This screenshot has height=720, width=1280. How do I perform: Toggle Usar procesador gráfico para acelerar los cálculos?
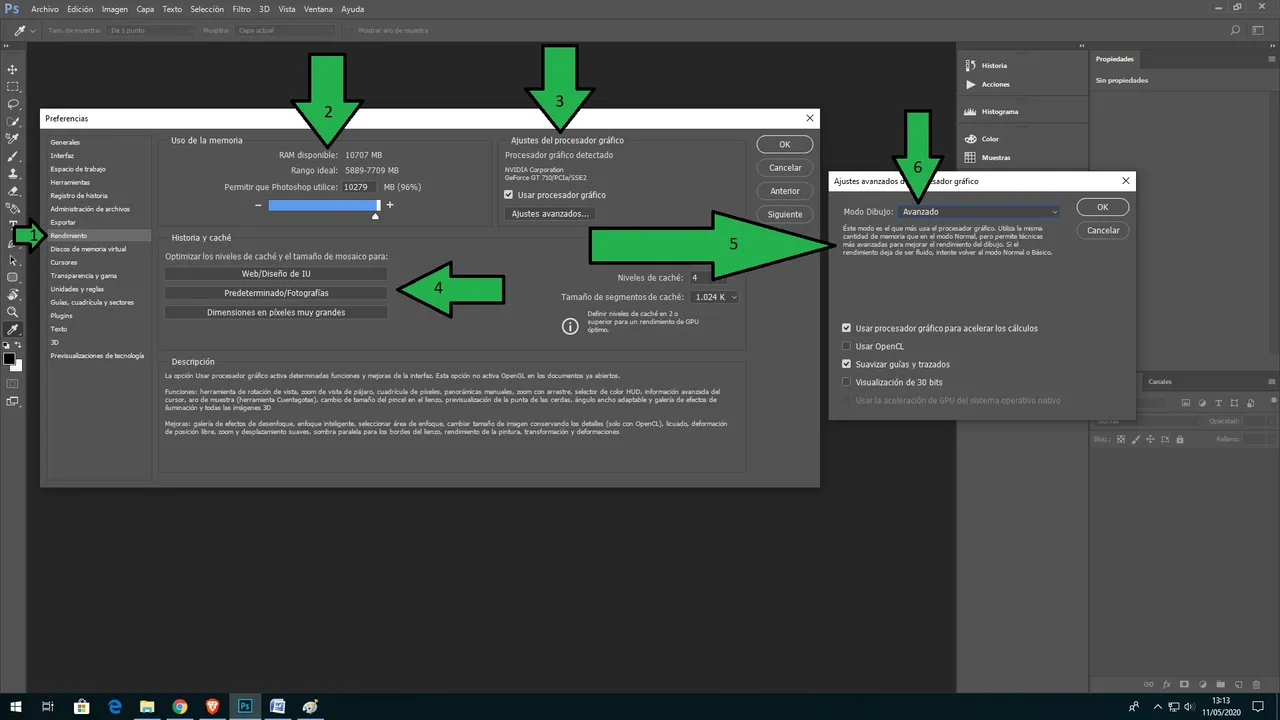coord(847,328)
